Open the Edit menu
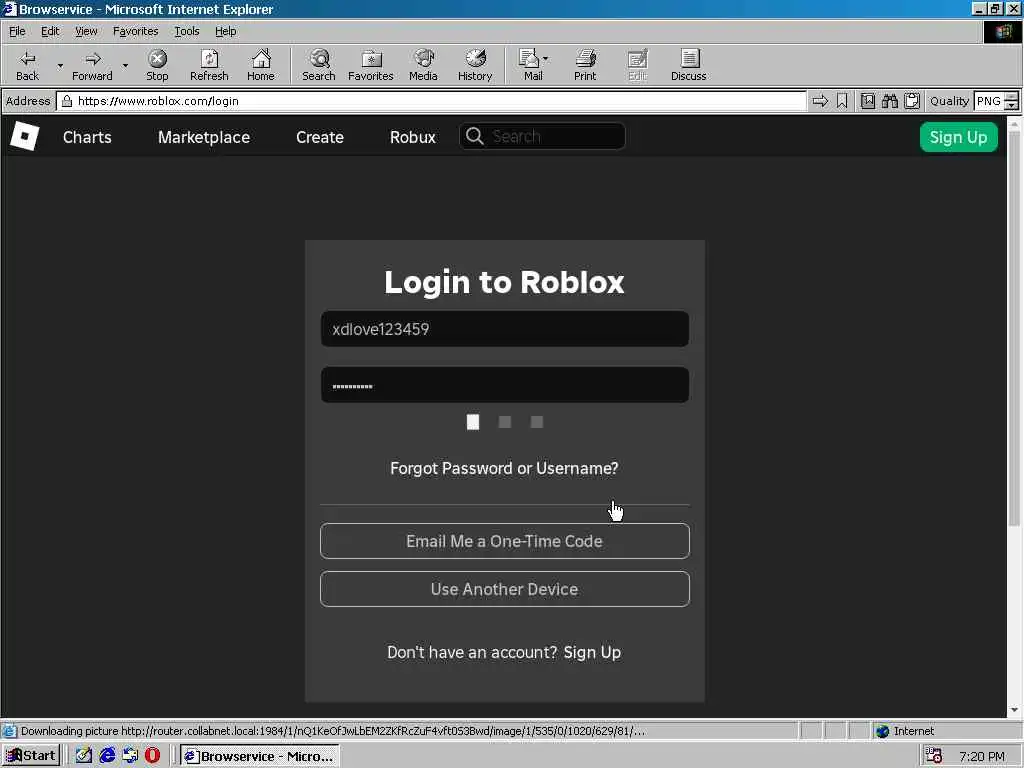 50,31
